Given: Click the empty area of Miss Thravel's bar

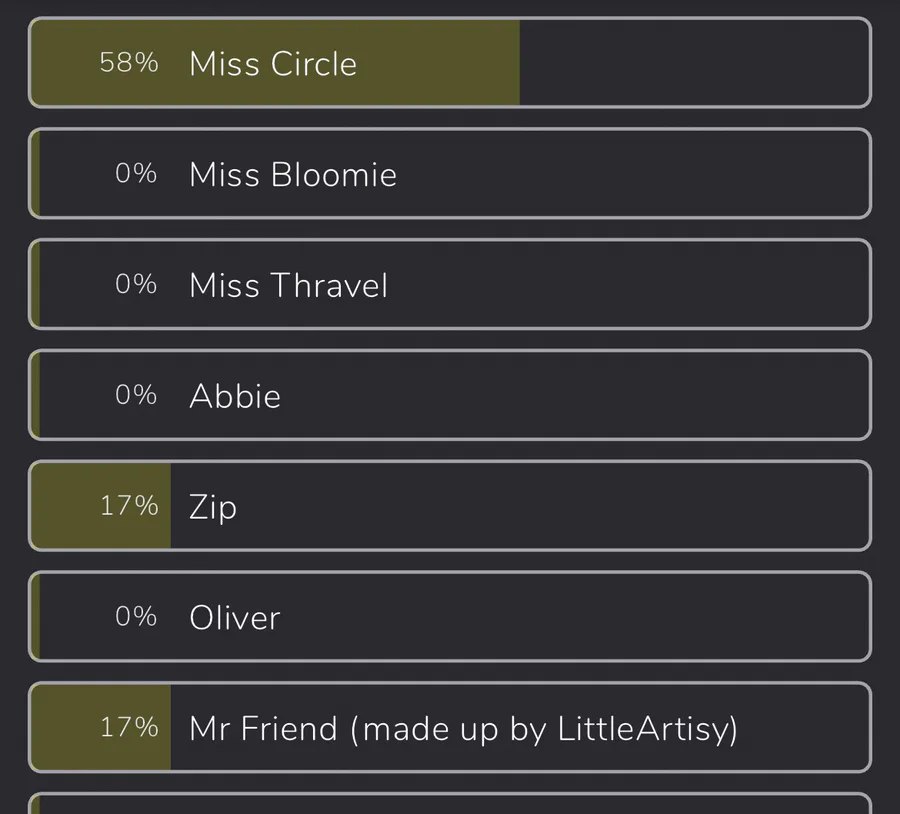Looking at the screenshot, I should (629, 284).
